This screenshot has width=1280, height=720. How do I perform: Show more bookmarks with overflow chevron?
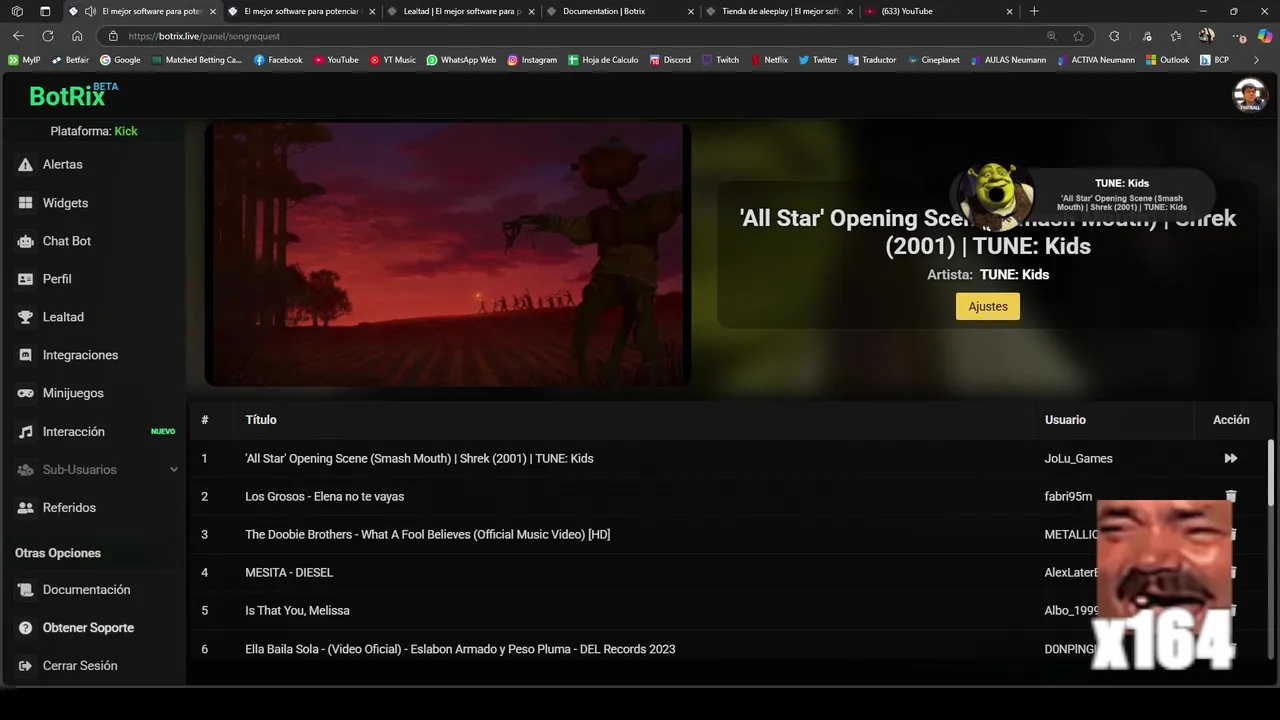point(1257,60)
